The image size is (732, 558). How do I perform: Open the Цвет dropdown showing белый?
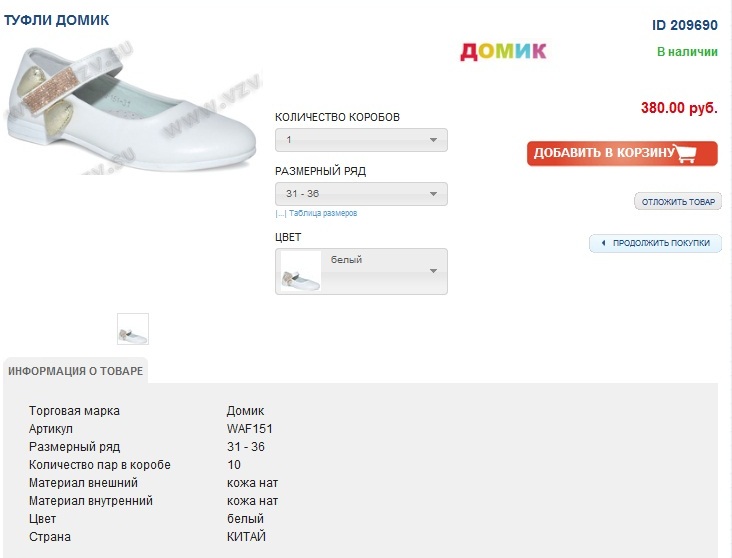click(x=375, y=271)
